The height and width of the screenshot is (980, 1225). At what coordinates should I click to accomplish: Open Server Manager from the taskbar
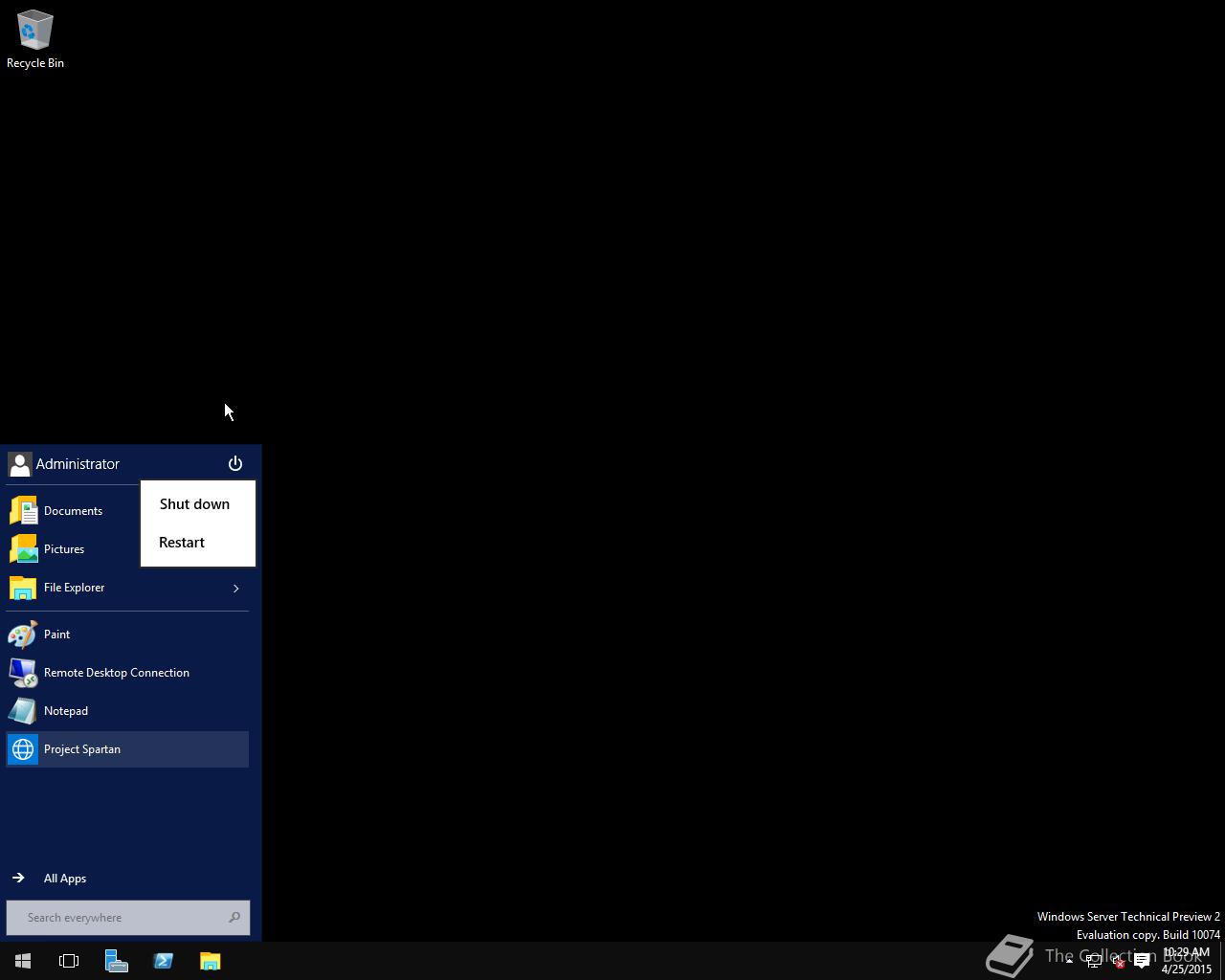coord(117,961)
